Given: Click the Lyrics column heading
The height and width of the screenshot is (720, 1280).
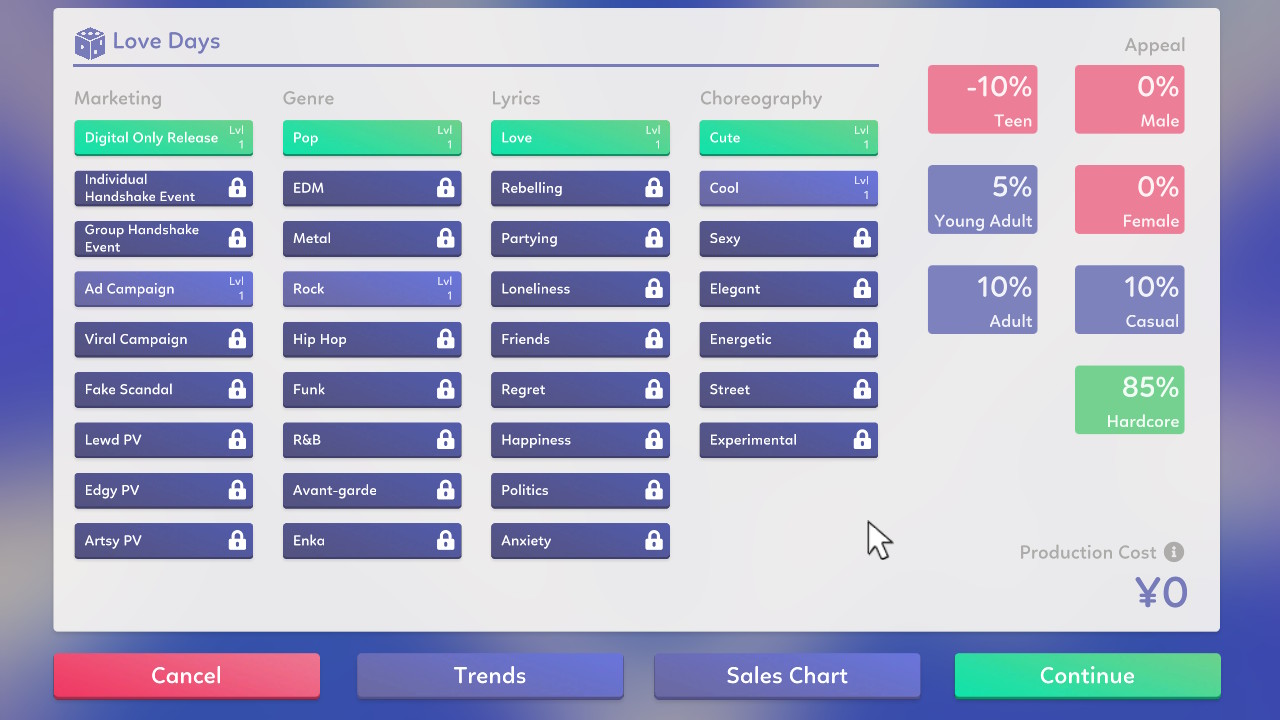Looking at the screenshot, I should tap(516, 98).
